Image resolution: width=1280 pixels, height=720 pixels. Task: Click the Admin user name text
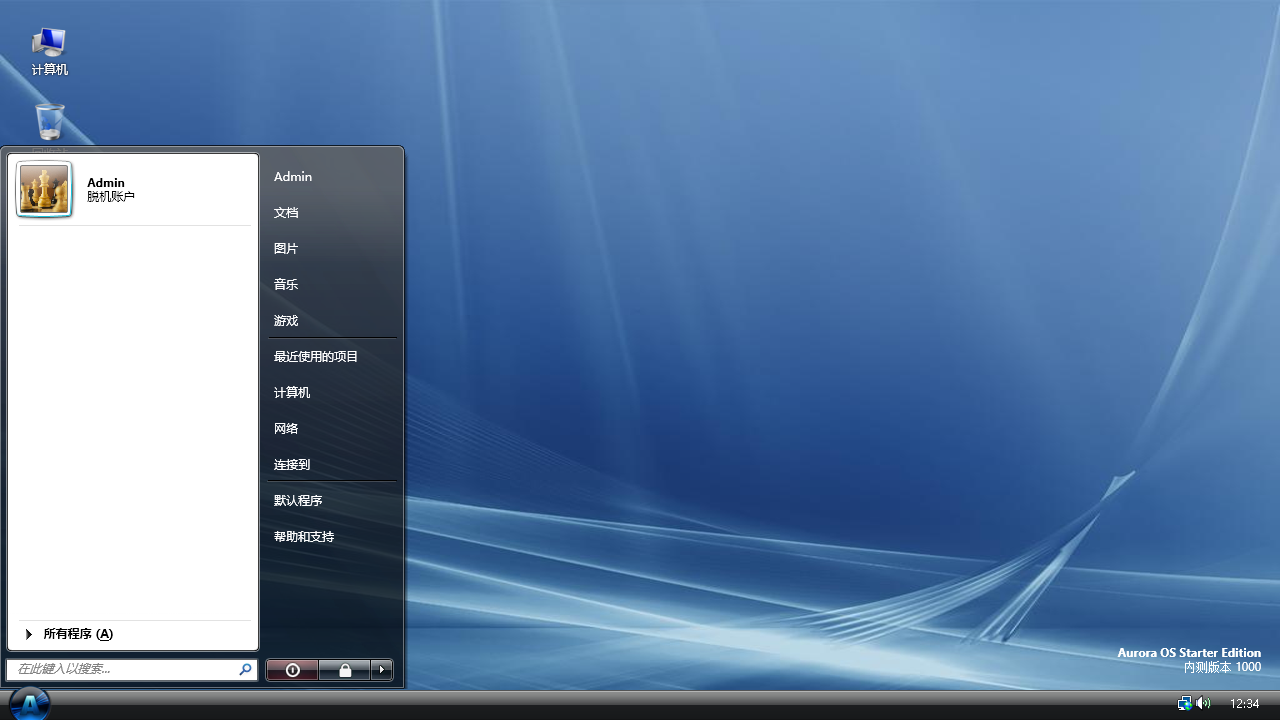point(106,182)
